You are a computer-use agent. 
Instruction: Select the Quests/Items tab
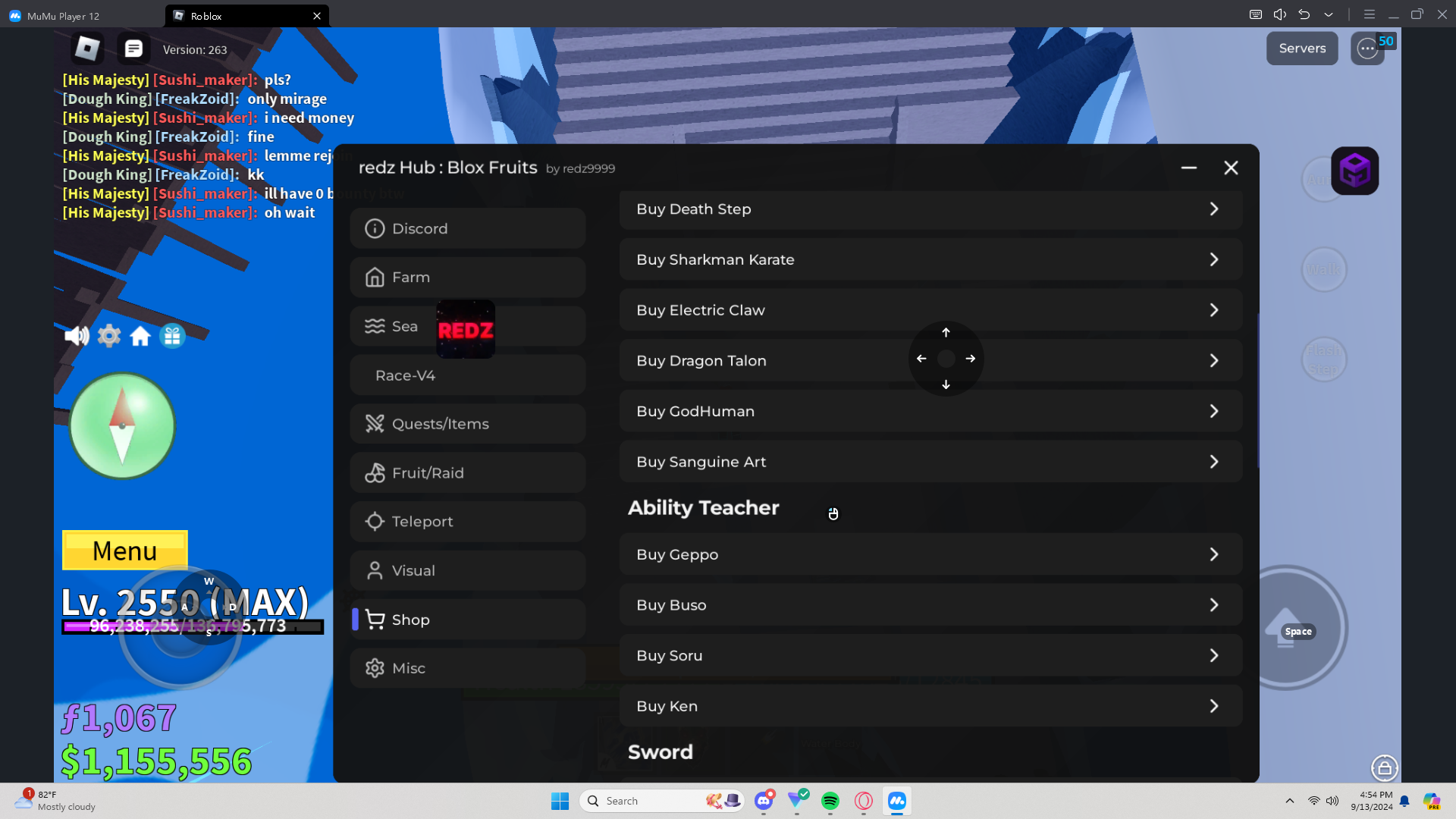coord(468,424)
